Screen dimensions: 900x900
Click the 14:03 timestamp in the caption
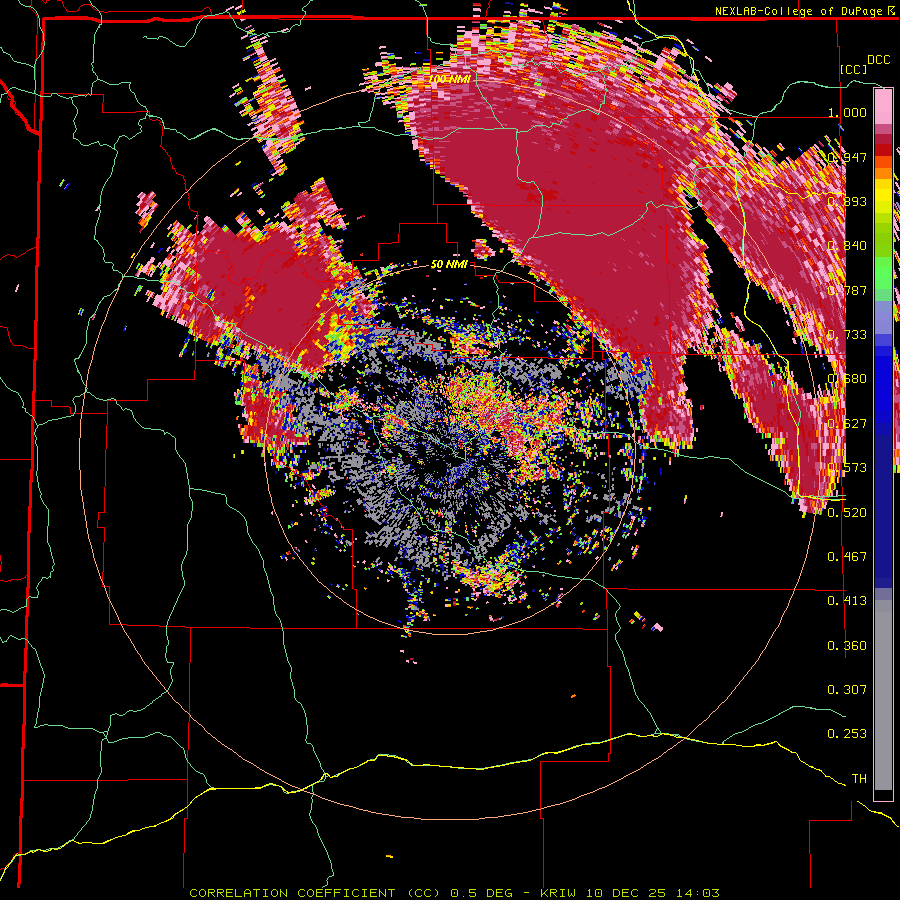point(697,893)
